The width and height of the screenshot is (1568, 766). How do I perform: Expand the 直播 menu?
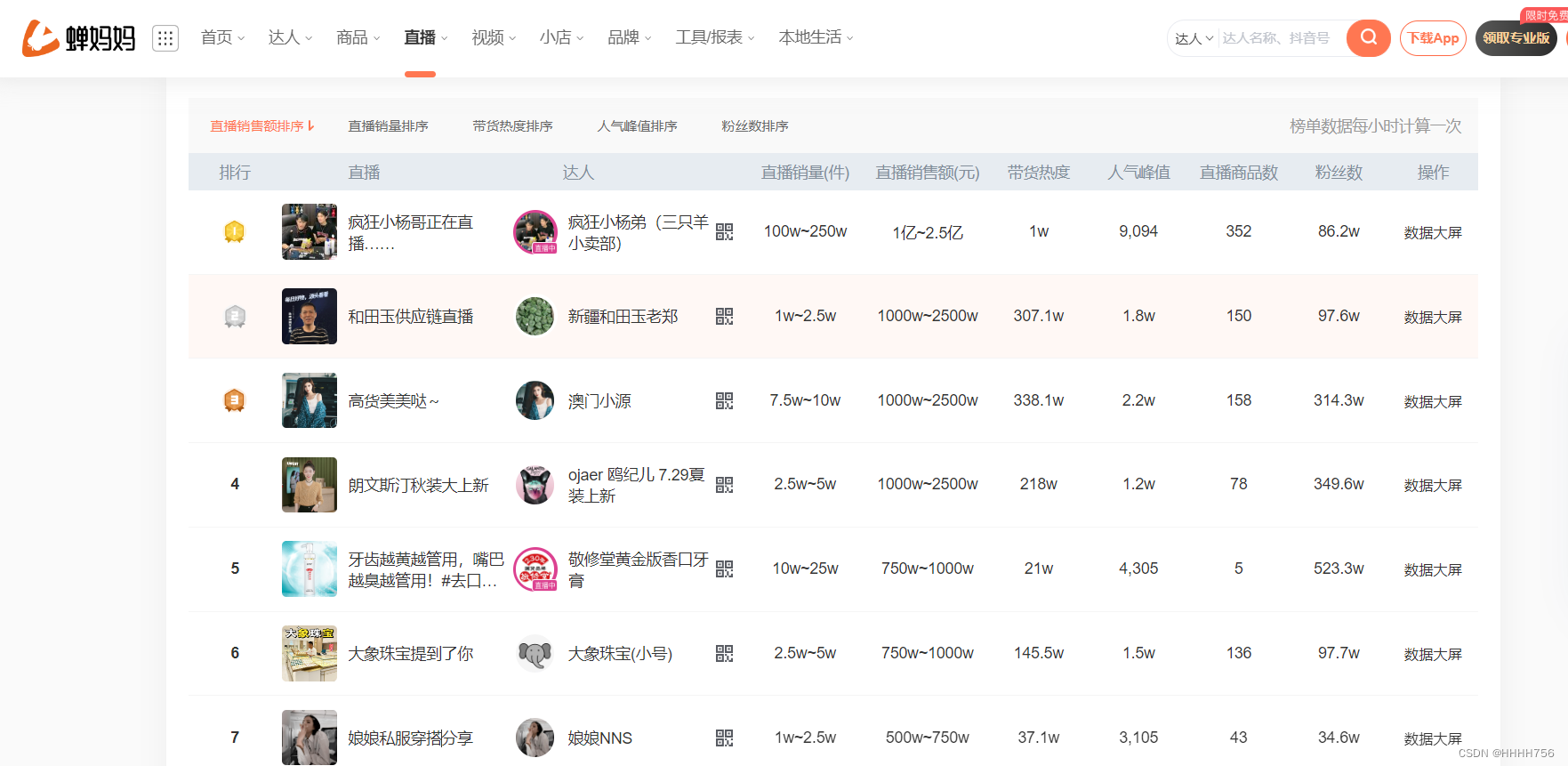(425, 37)
